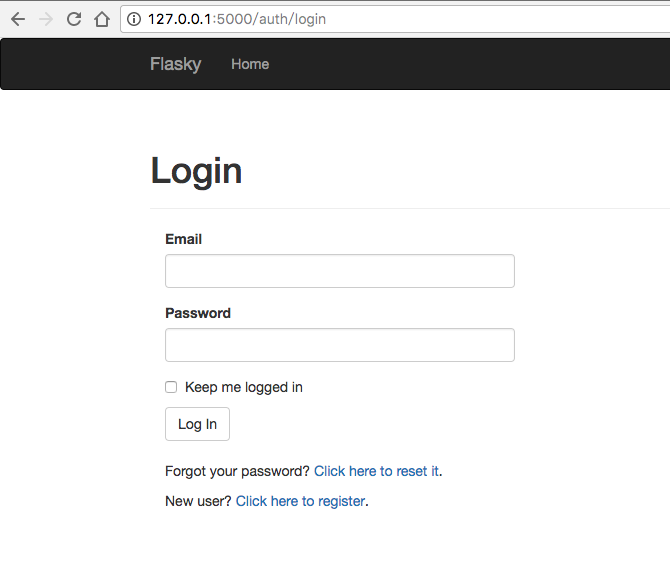Click the 'New user?' text

point(198,501)
